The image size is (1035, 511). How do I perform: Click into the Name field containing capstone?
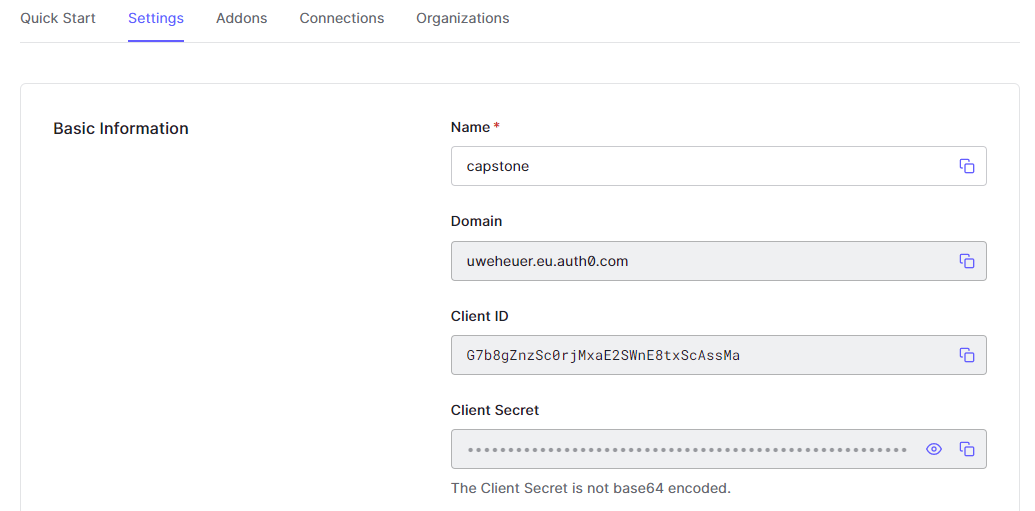(x=700, y=166)
